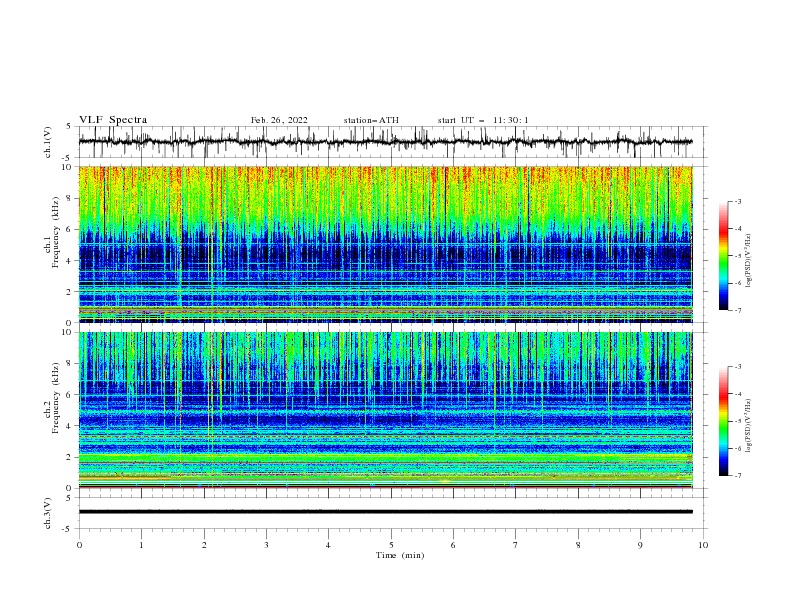The image size is (792, 612).
Task: Click the ch.1 "Frequency (kHz)" axis label
Action: pos(56,232)
